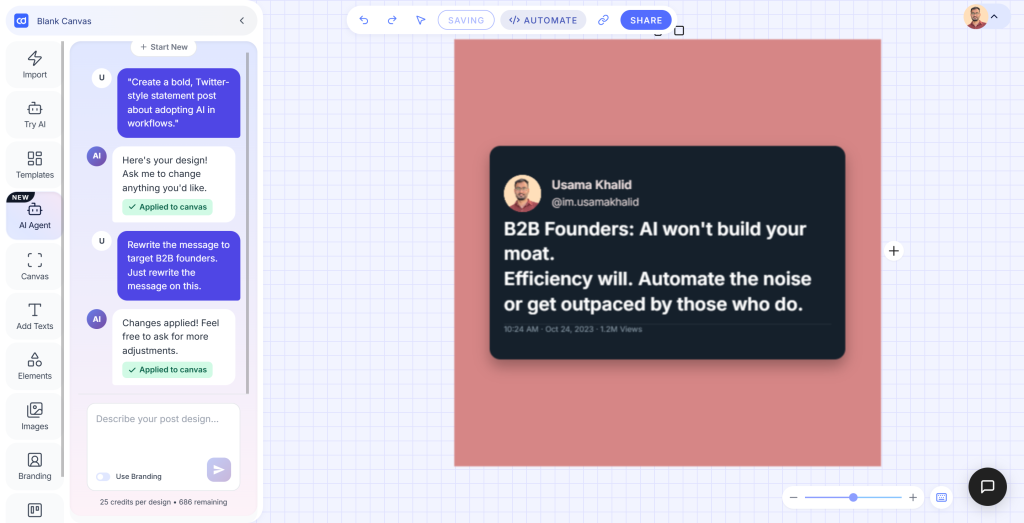Open the Add Texts tool
1024x523 pixels.
(35, 316)
